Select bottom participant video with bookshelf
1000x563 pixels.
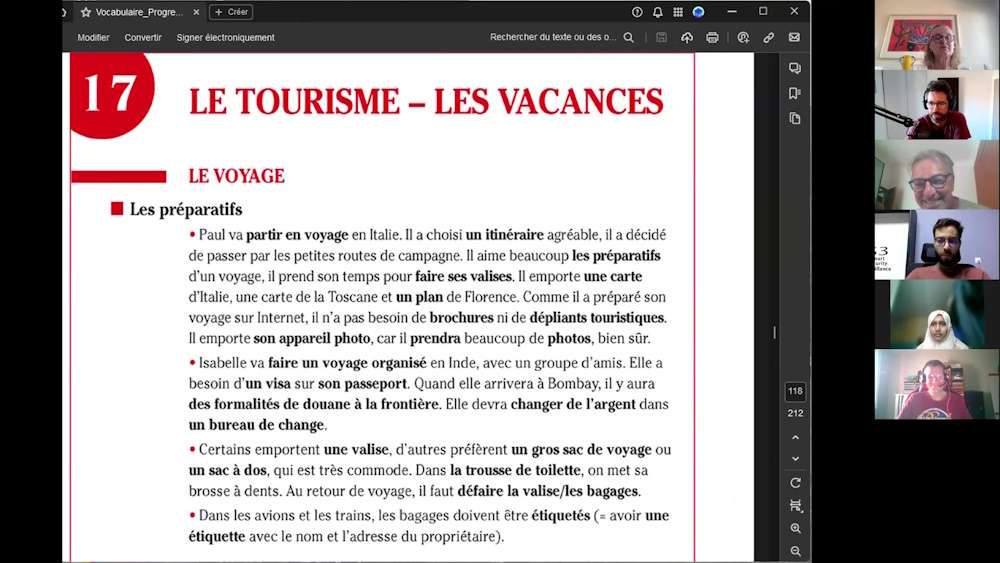click(x=937, y=384)
